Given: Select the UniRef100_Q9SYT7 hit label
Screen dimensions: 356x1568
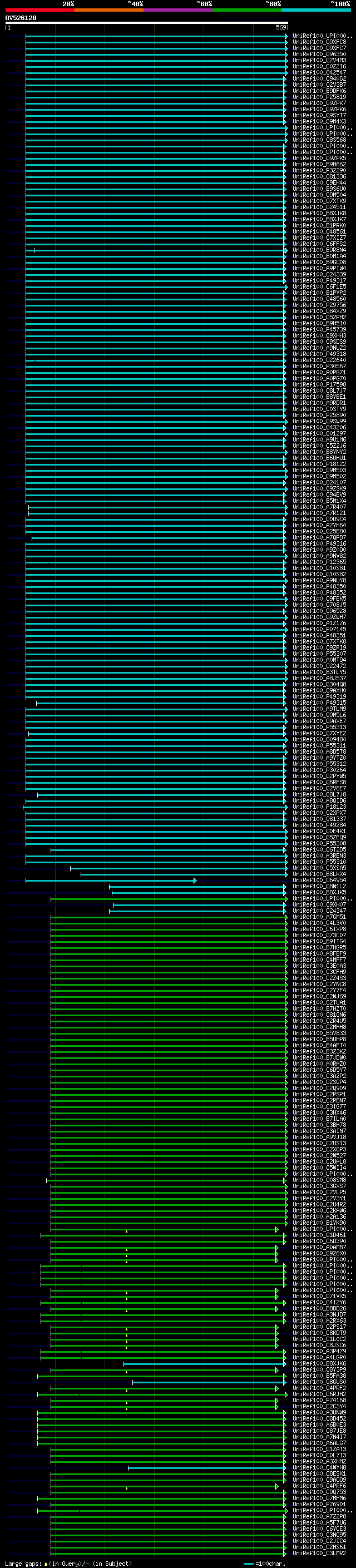Looking at the screenshot, I should pos(319,116).
